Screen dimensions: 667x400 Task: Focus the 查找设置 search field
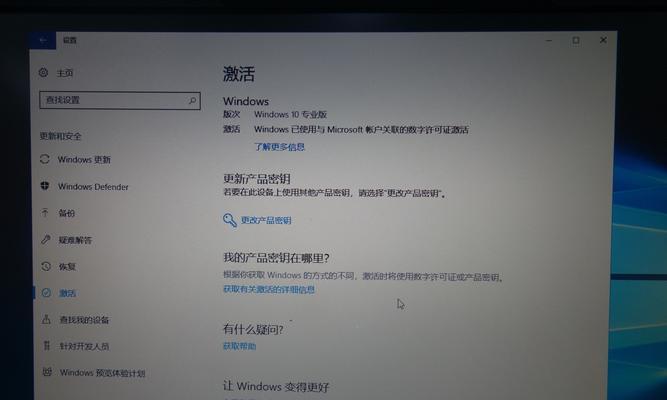(120, 100)
